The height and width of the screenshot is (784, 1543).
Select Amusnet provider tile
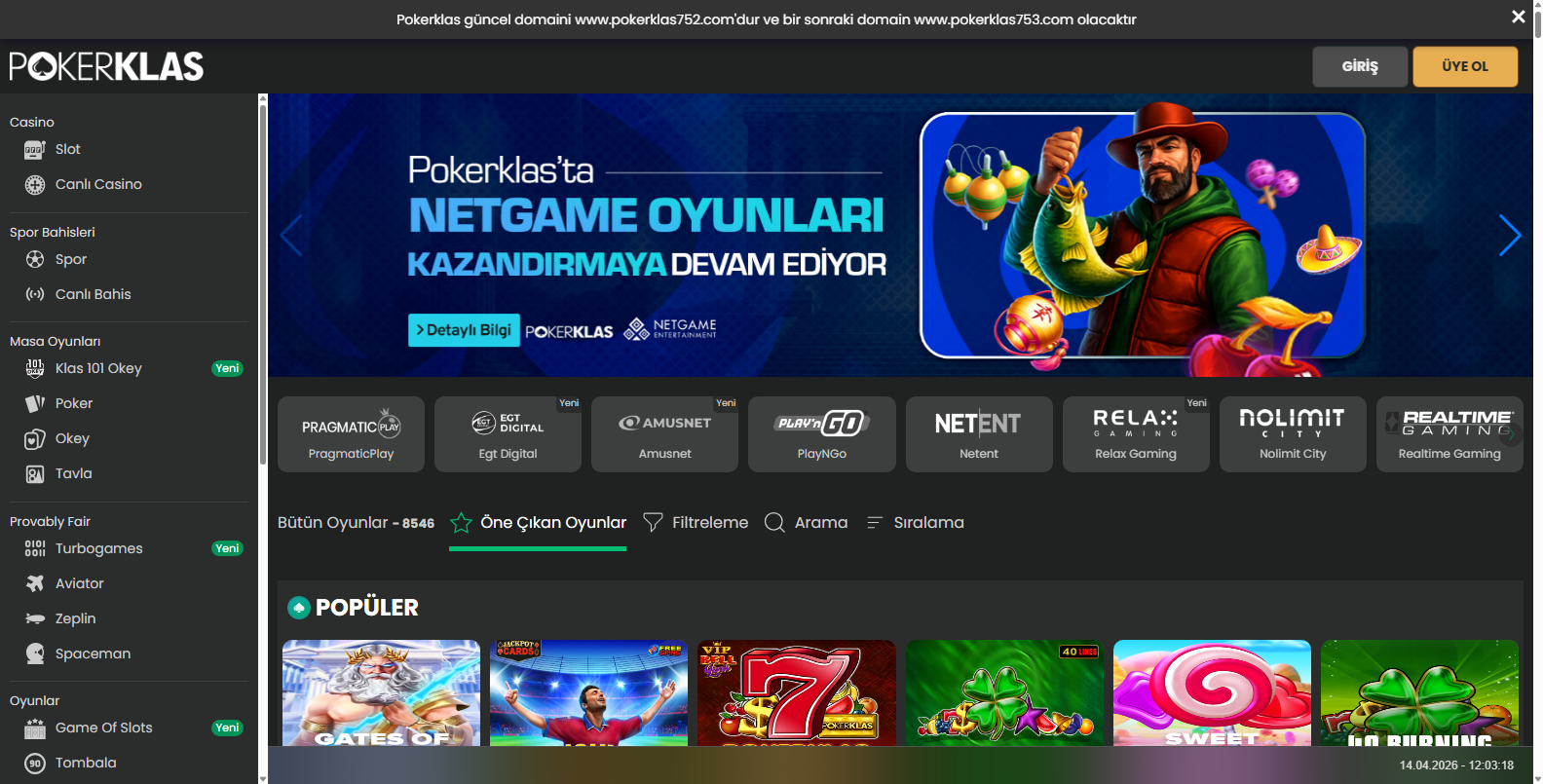pyautogui.click(x=664, y=434)
